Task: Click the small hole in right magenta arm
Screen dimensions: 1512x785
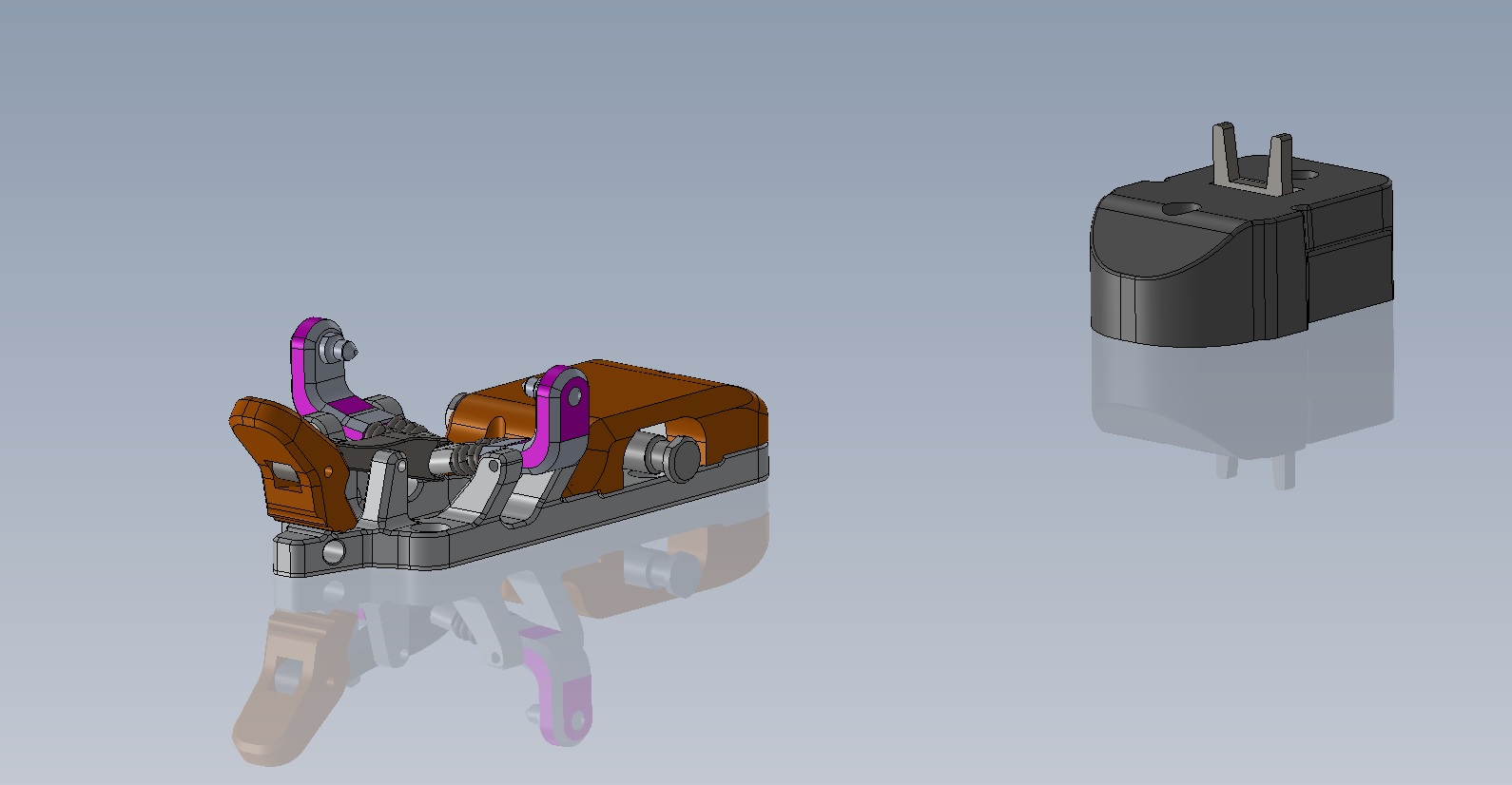Action: 574,396
